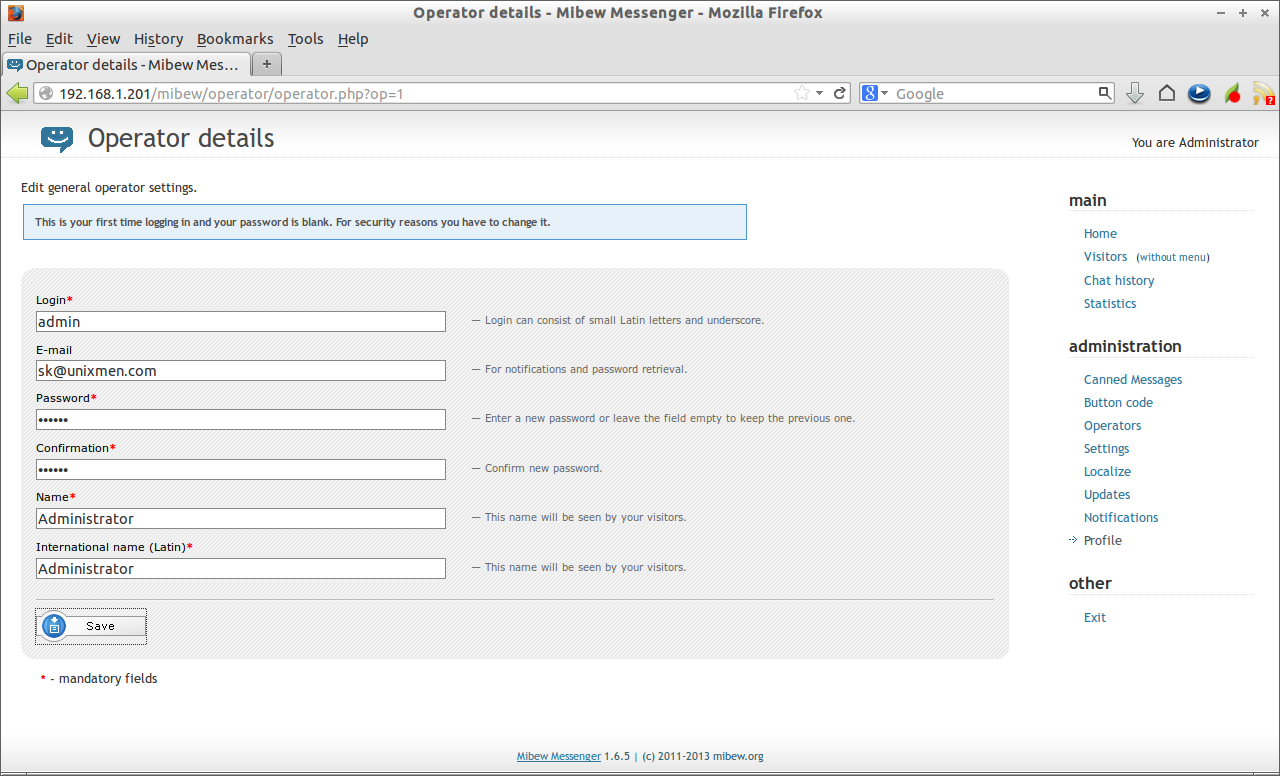Maximize the Firefox window
The width and height of the screenshot is (1280, 776).
(1243, 13)
